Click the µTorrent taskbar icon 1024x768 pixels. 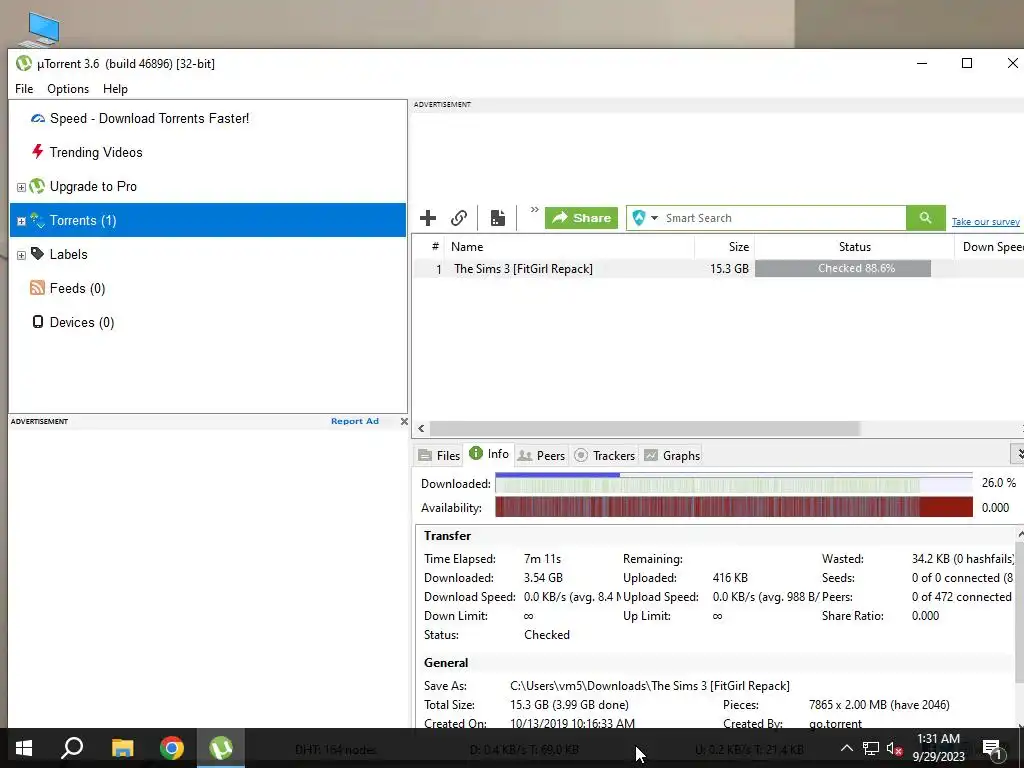coord(221,748)
